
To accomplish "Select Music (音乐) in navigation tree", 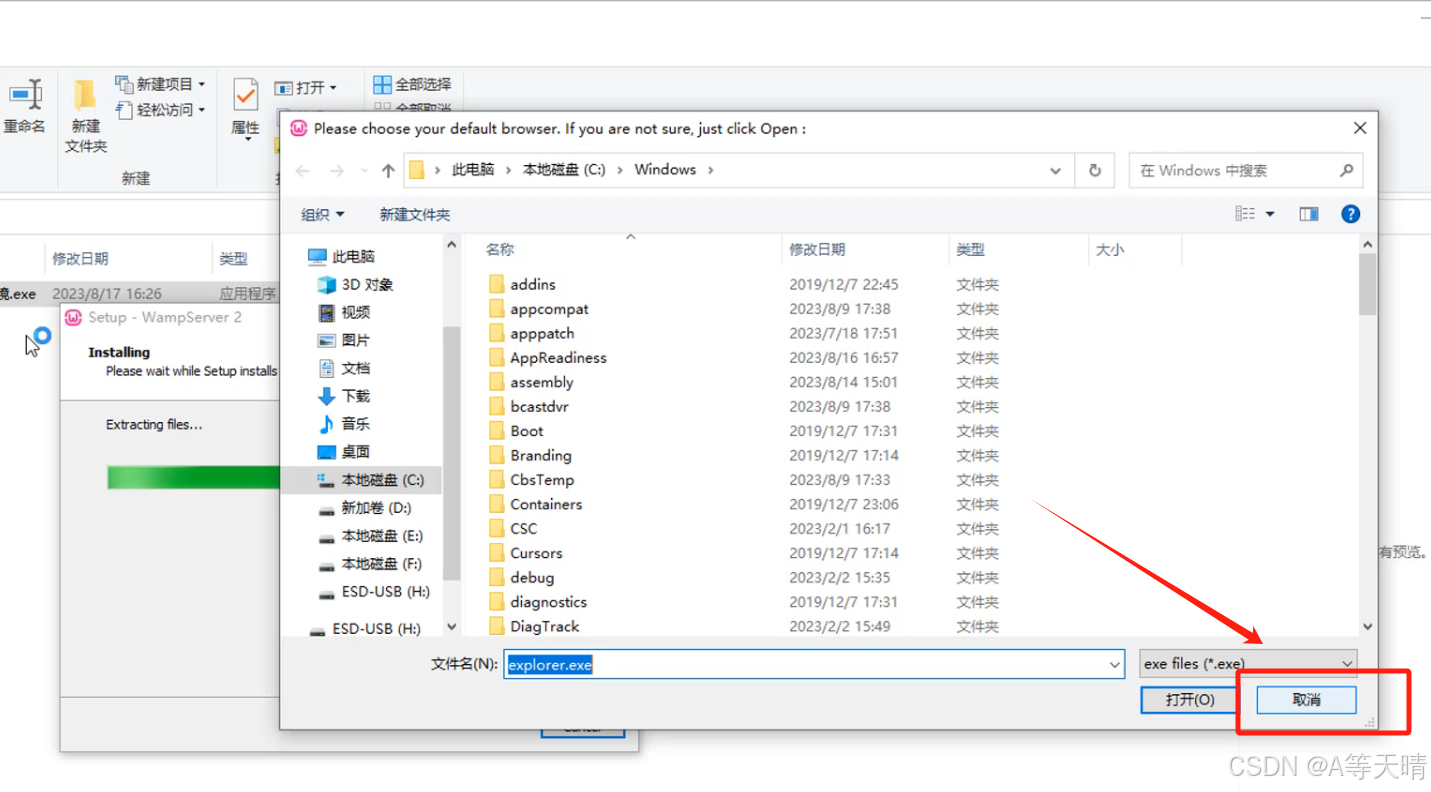I will tap(344, 425).
